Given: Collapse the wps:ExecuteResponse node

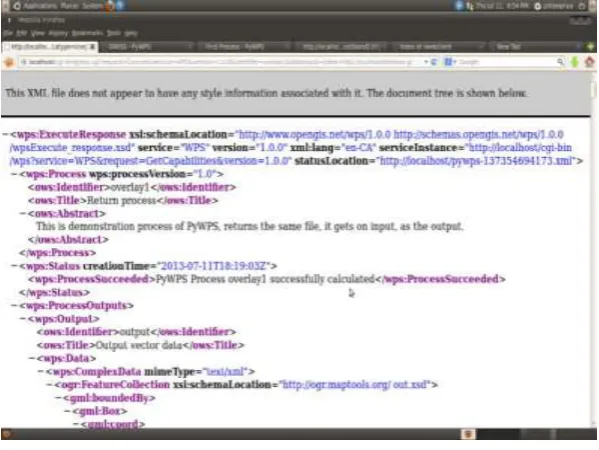Looking at the screenshot, I should click(5, 134).
